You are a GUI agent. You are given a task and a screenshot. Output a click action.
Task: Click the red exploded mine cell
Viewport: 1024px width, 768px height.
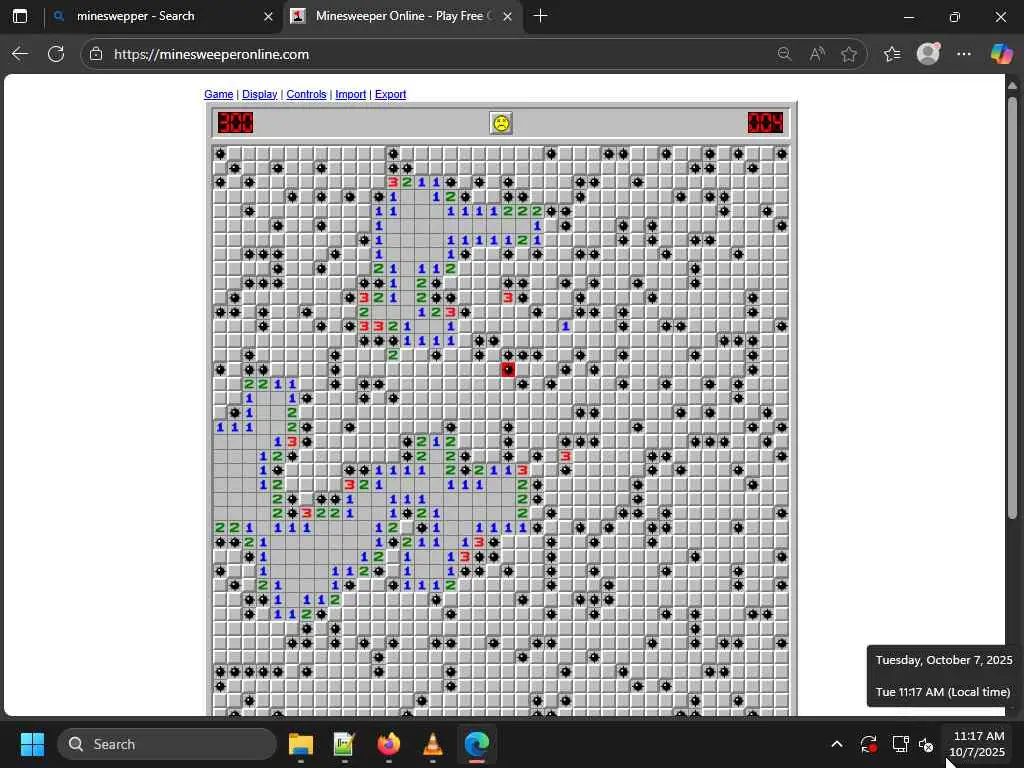point(508,370)
